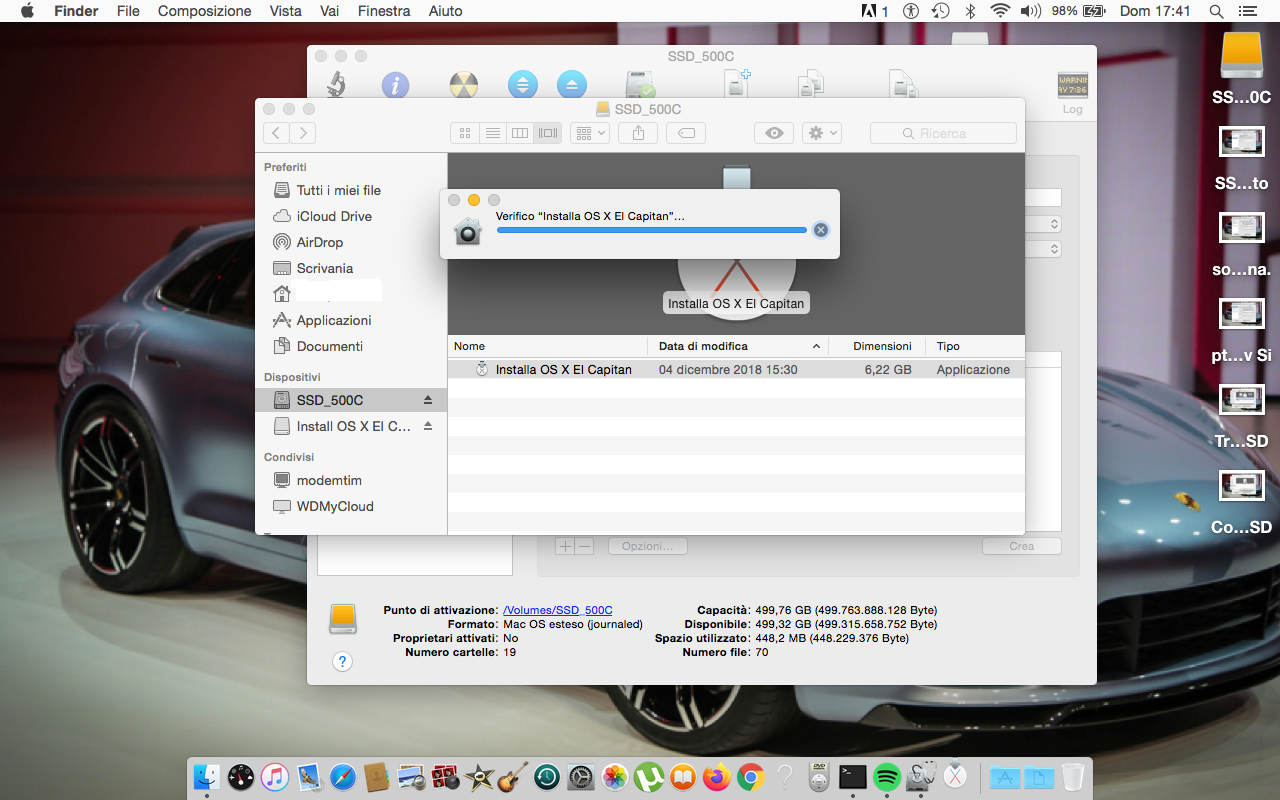Viewport: 1280px width, 800px height.
Task: Open the Vista menu
Action: pyautogui.click(x=286, y=11)
